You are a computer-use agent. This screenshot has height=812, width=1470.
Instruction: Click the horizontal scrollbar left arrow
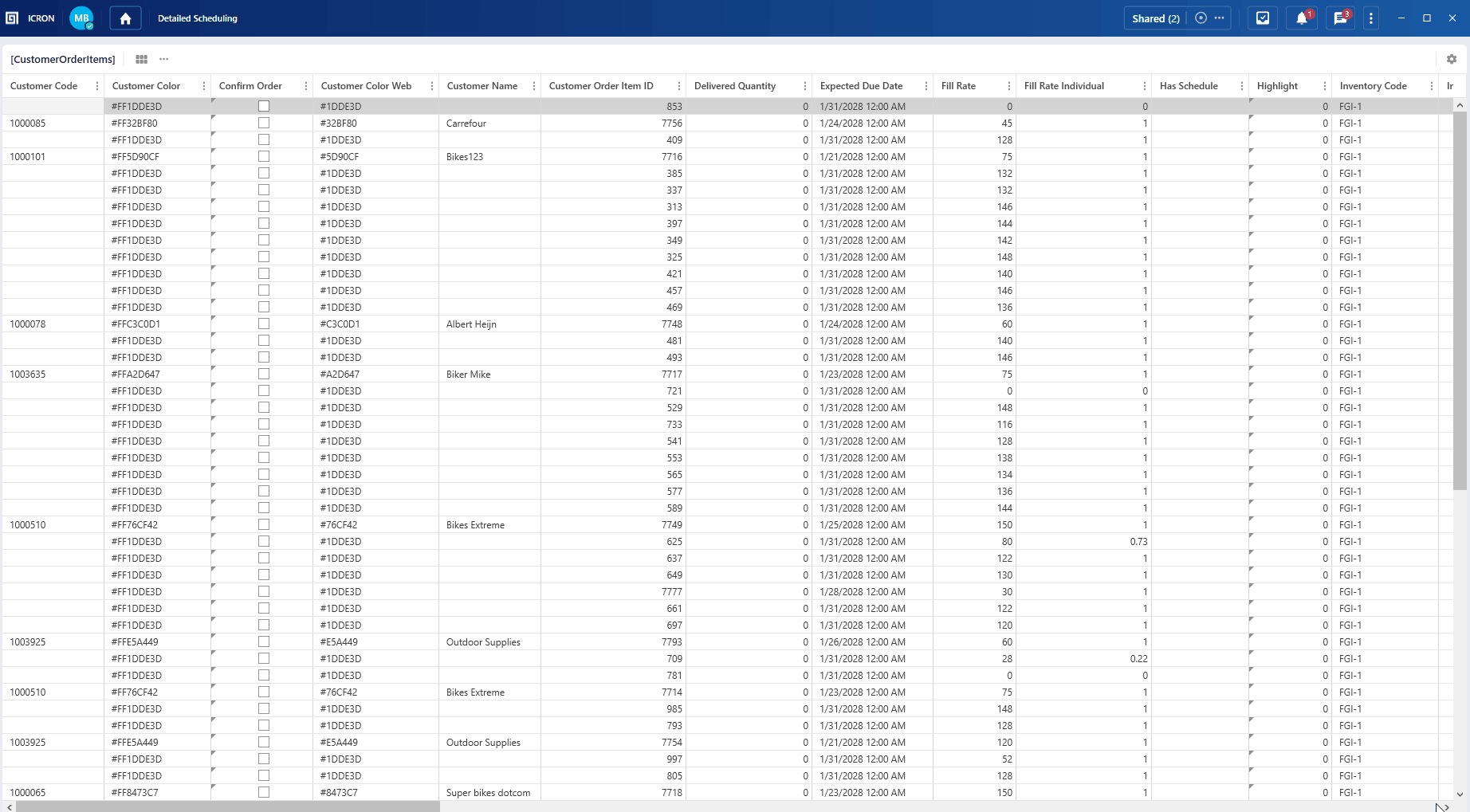coord(10,807)
